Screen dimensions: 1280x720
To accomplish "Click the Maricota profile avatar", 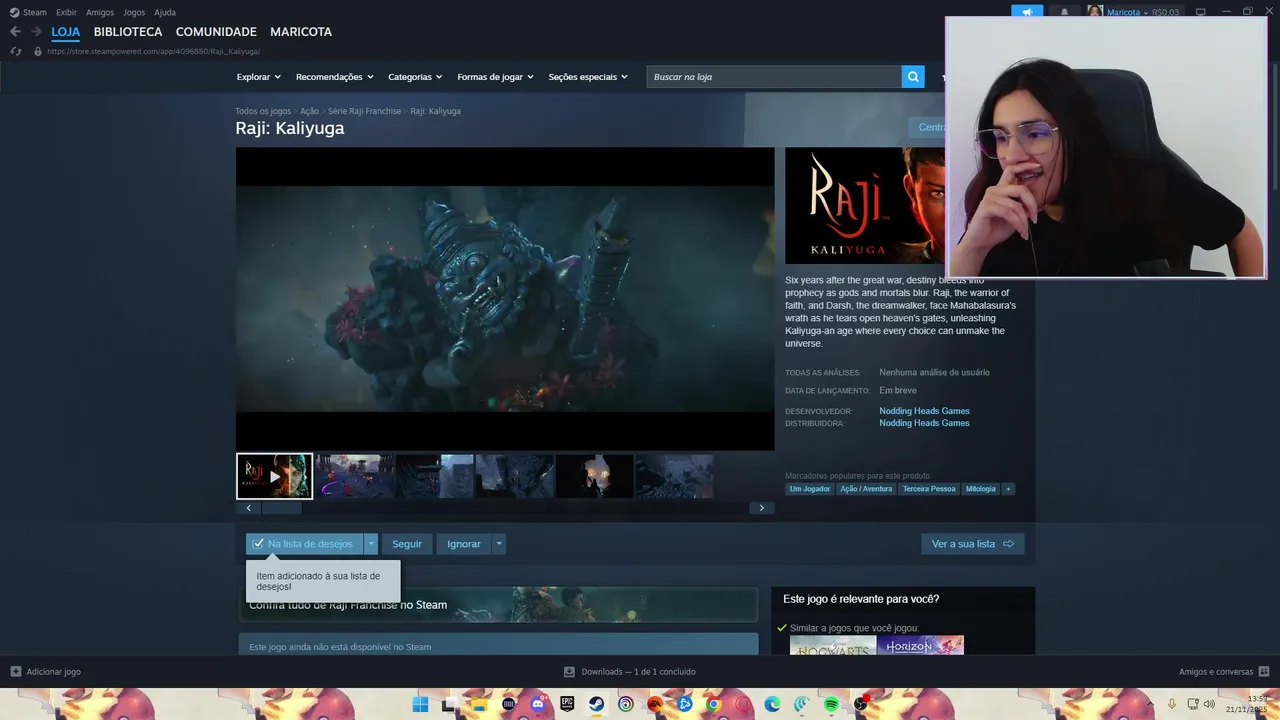I will pos(1095,12).
